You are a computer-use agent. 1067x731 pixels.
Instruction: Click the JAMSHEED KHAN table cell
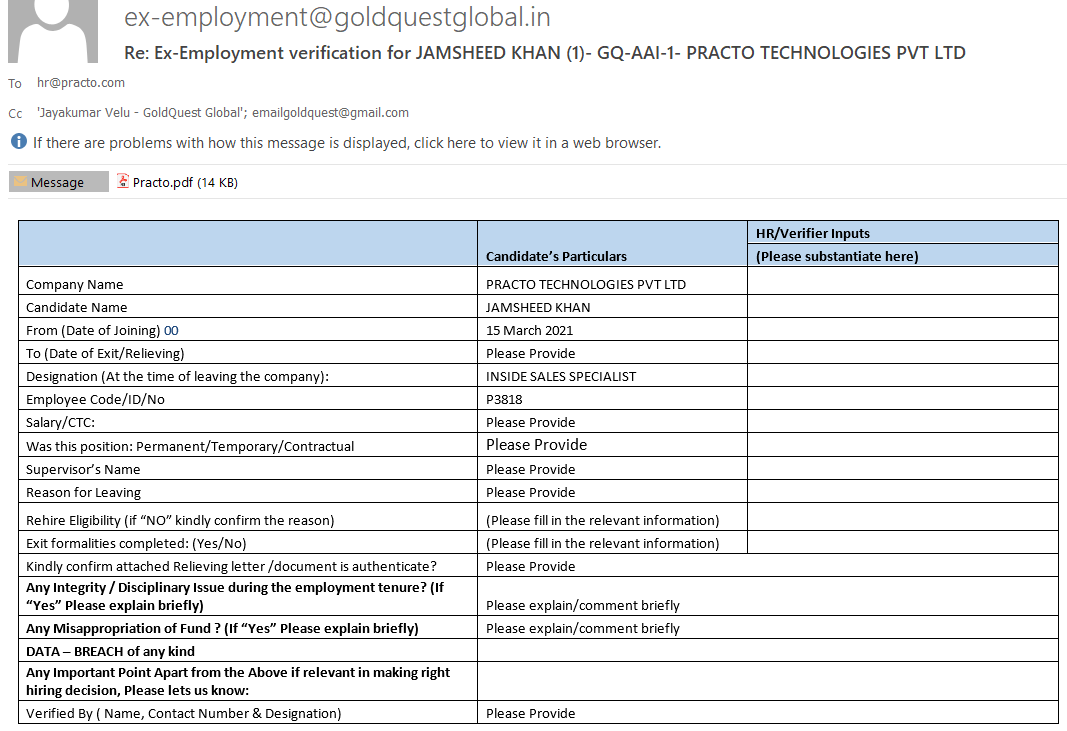[x=612, y=307]
